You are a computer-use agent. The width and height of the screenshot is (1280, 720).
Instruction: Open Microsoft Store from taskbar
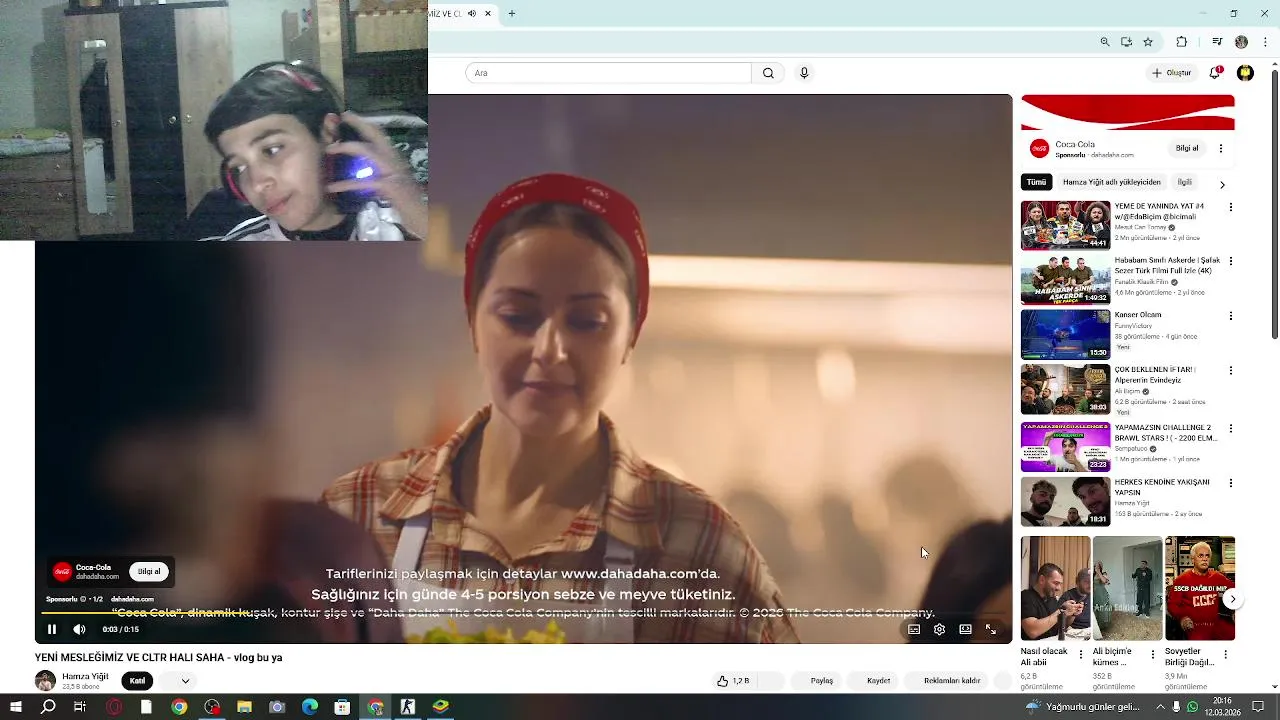[342, 707]
